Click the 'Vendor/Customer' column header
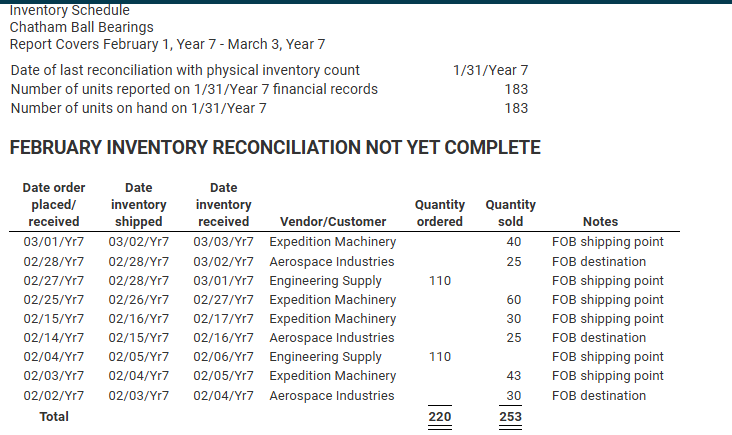This screenshot has width=732, height=435. [x=333, y=221]
